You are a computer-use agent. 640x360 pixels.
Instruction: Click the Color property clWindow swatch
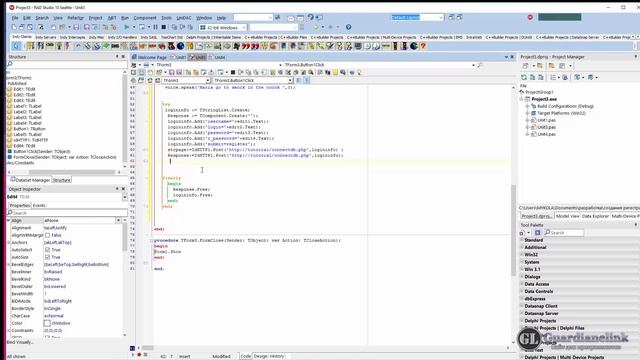[47, 323]
